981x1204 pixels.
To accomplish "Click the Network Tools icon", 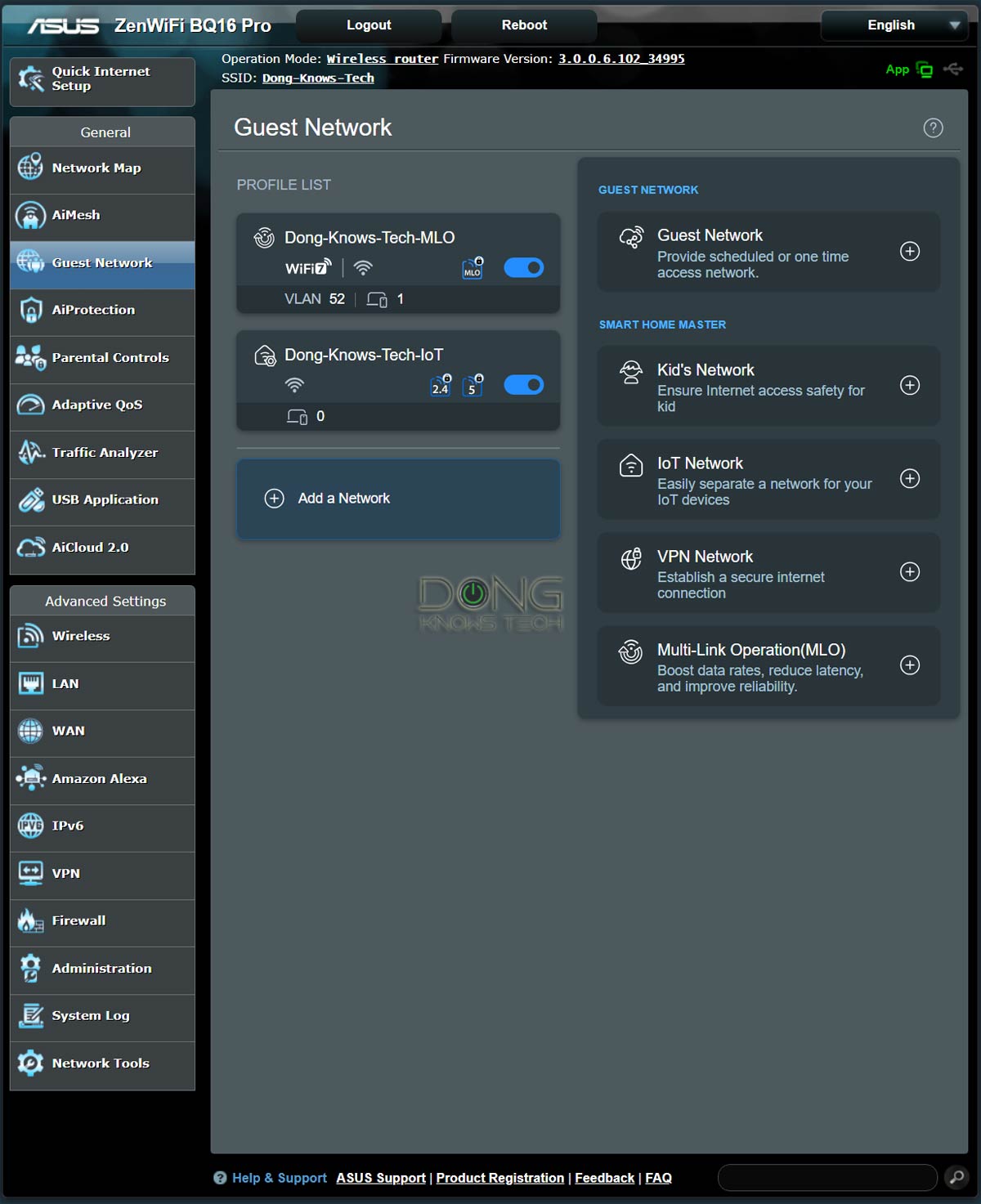I will click(30, 1063).
